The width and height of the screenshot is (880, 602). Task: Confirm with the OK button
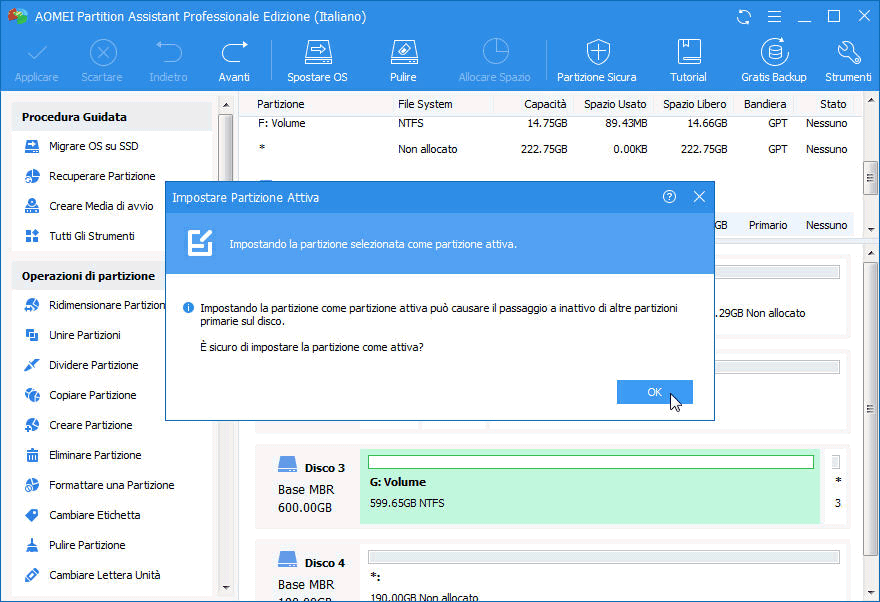654,392
